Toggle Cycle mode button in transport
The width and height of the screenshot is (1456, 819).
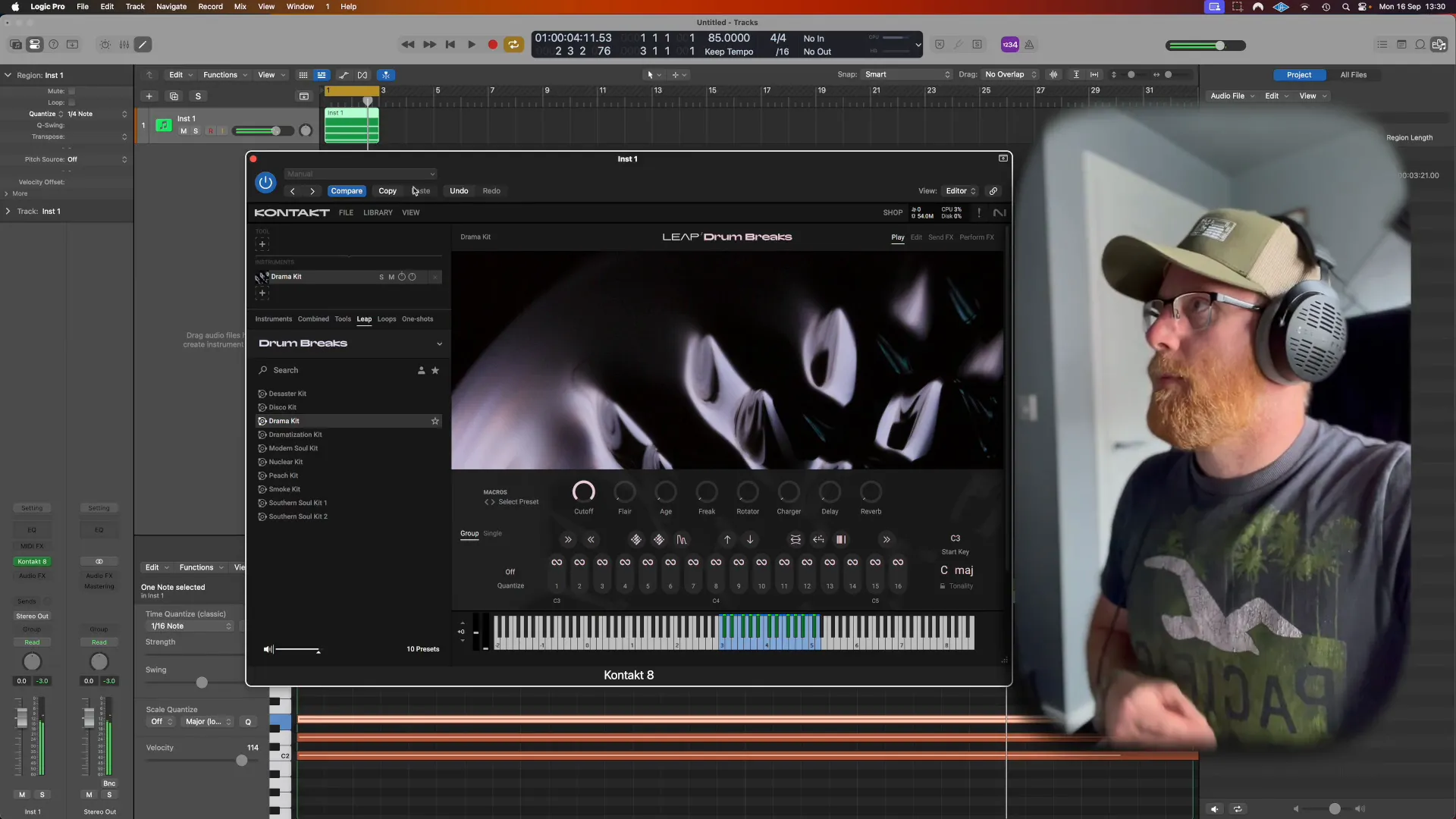coord(513,45)
